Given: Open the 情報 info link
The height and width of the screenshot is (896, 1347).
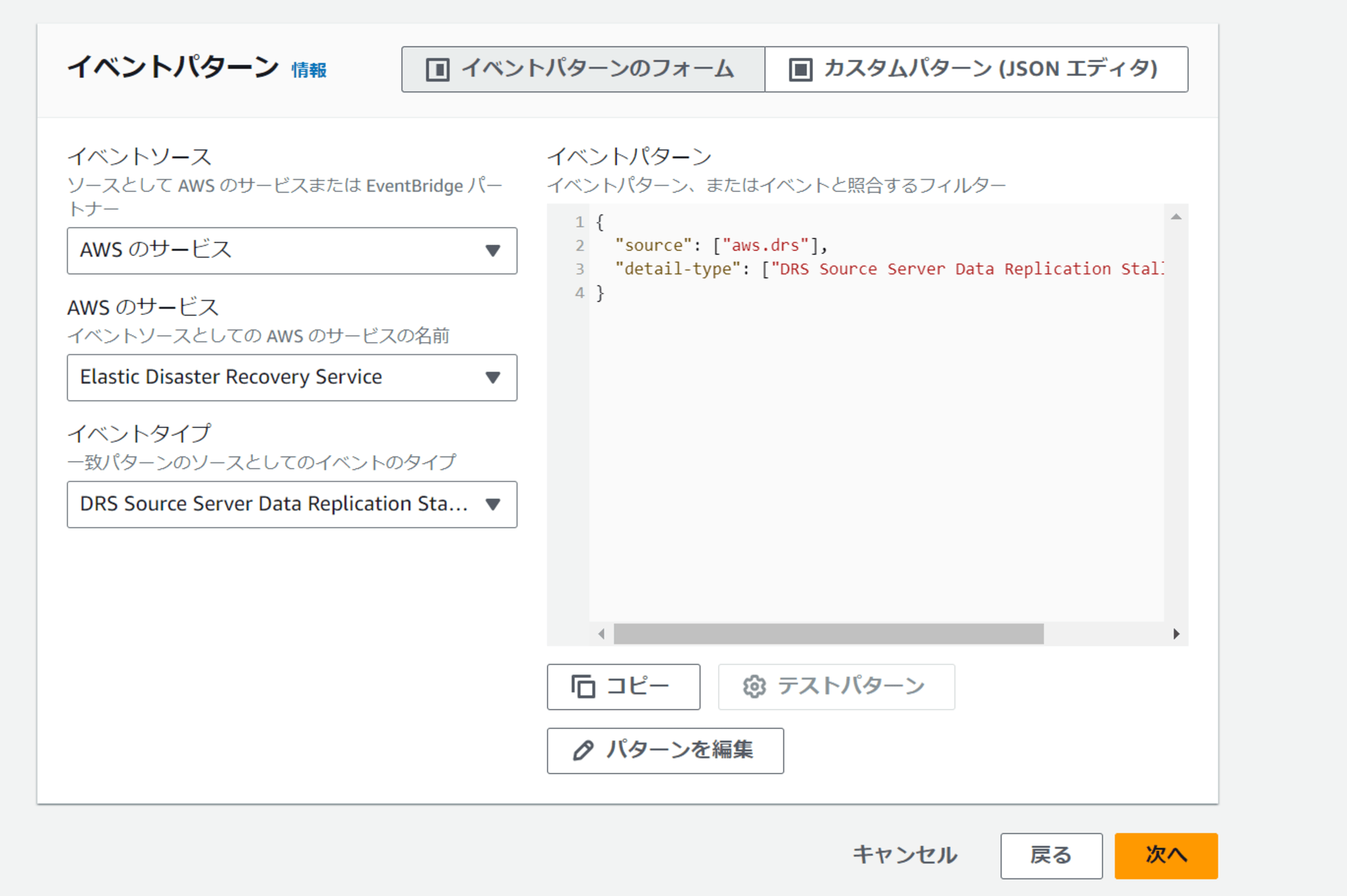Looking at the screenshot, I should click(309, 70).
